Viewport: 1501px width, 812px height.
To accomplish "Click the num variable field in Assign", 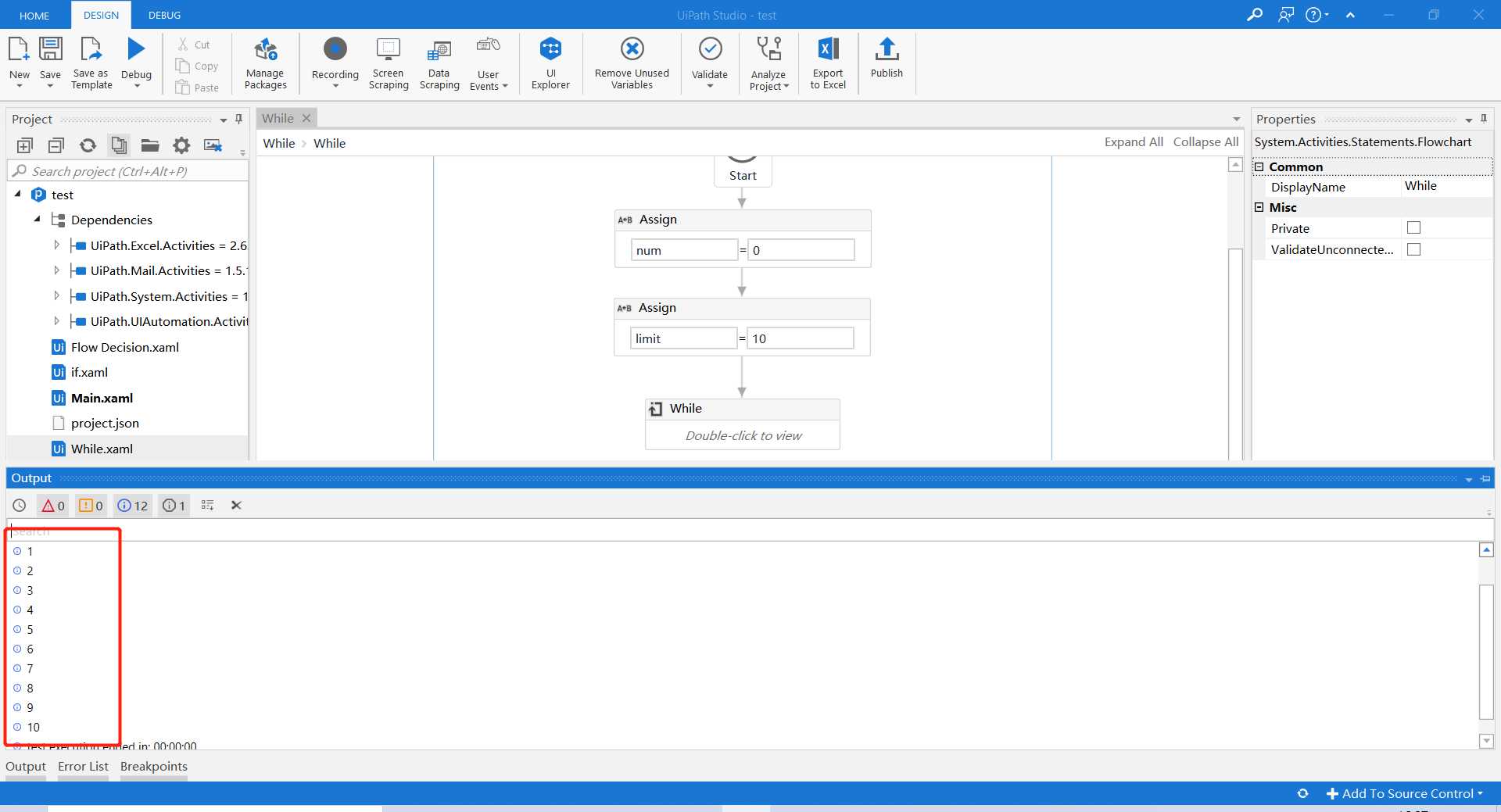I will point(684,250).
